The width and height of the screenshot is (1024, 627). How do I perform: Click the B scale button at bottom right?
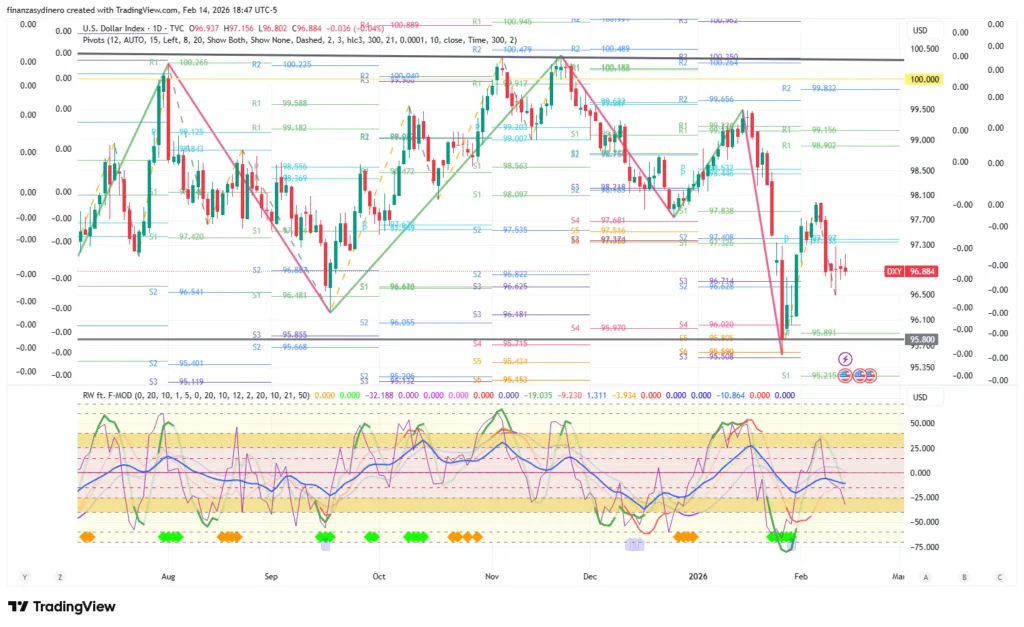point(963,577)
